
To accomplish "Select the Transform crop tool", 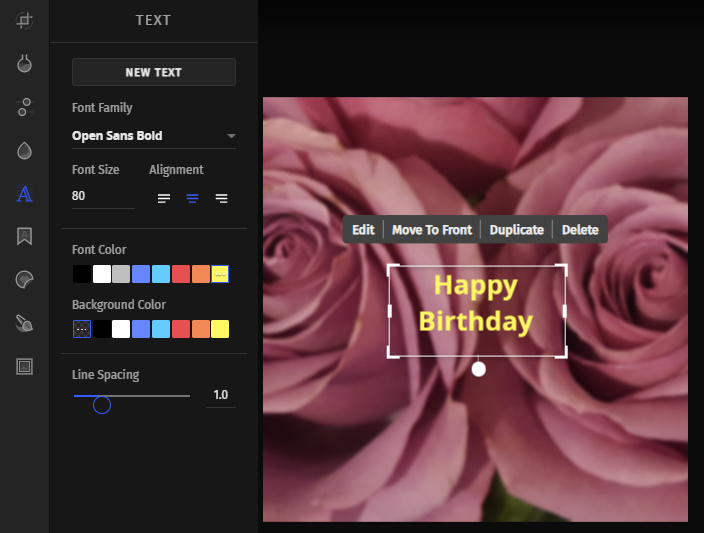I will coord(24,20).
